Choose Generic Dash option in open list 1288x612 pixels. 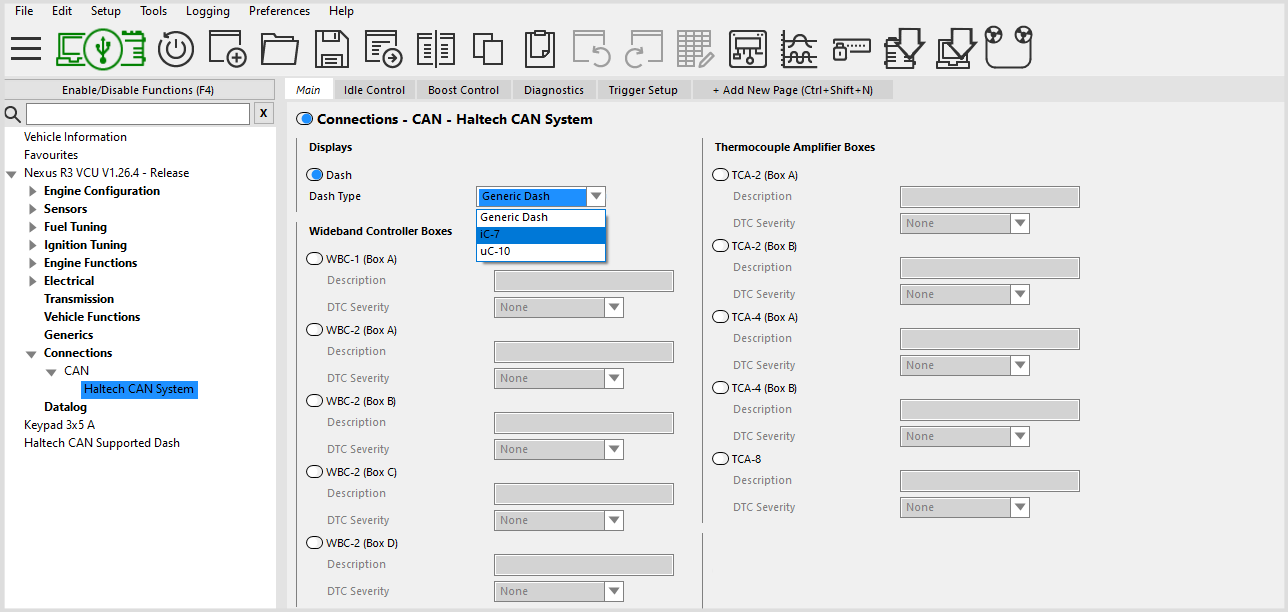[541, 217]
